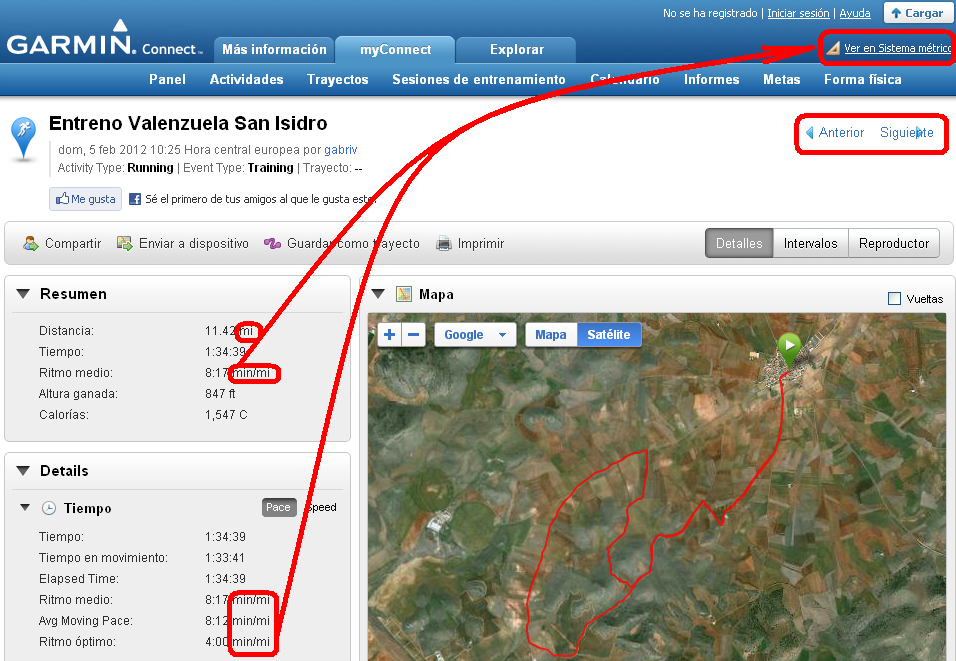This screenshot has width=956, height=661.
Task: Click the Guardar como trayecto icon
Action: coord(272,243)
